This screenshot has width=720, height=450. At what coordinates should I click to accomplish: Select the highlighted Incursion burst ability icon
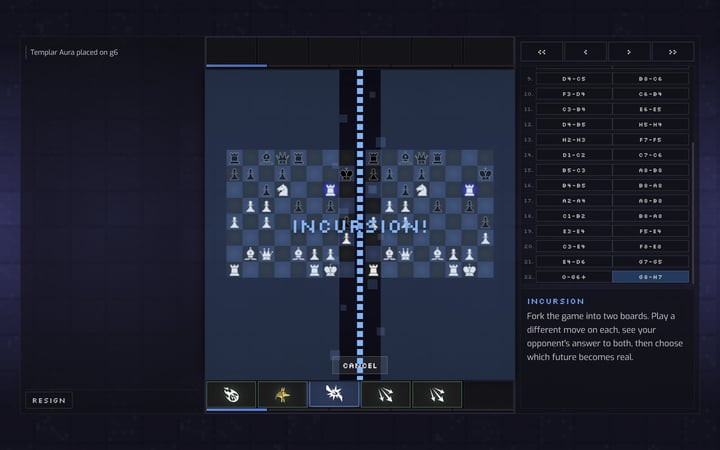[x=334, y=394]
